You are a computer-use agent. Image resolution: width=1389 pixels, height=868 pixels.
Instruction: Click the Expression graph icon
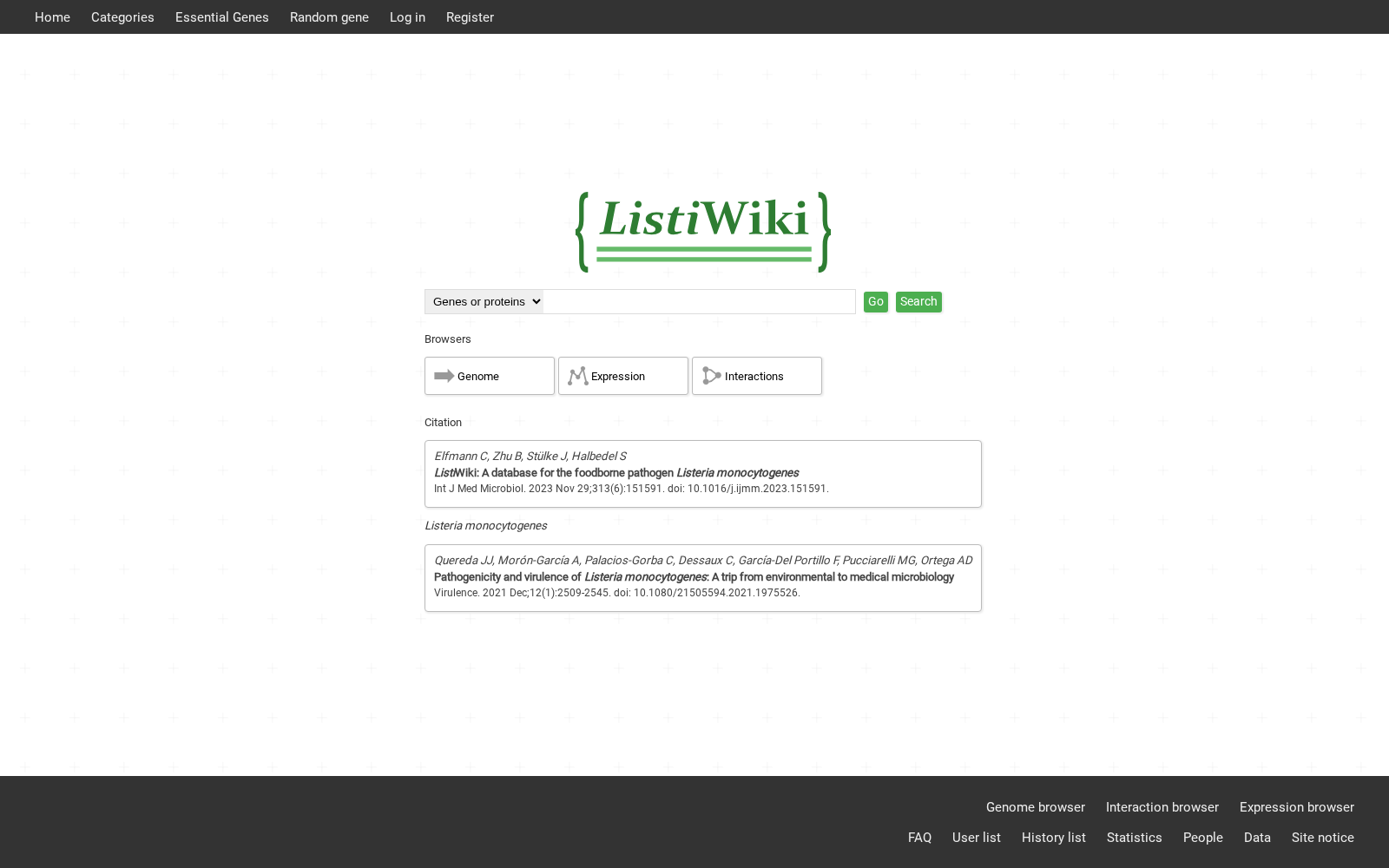click(x=578, y=376)
